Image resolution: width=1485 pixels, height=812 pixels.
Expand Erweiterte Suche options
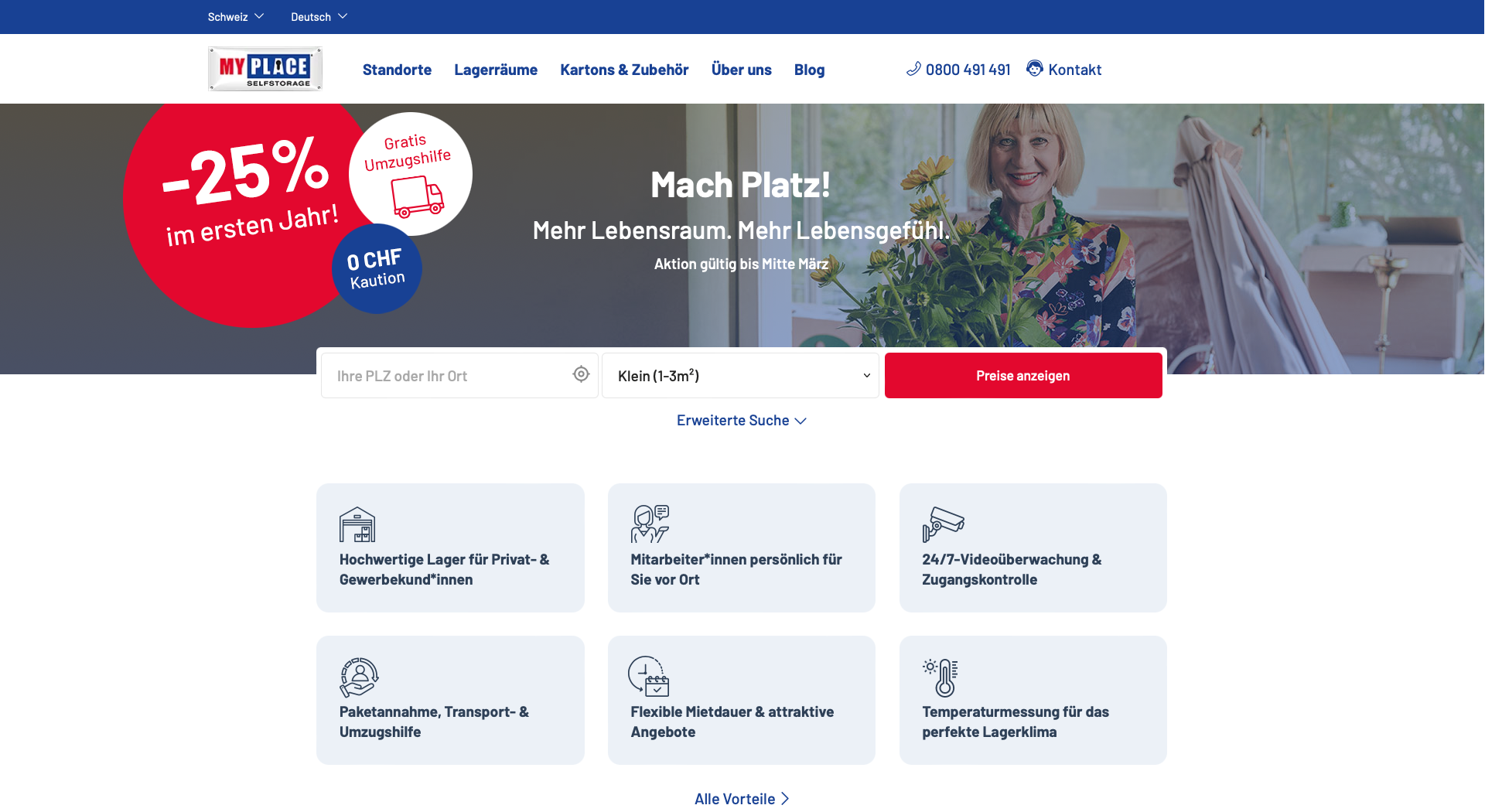coord(742,421)
